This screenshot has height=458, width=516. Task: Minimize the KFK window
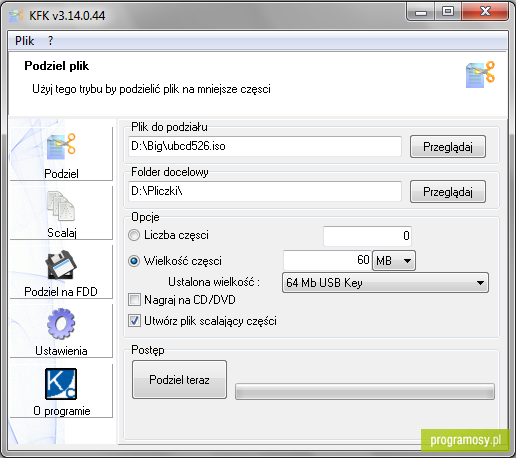click(x=421, y=12)
